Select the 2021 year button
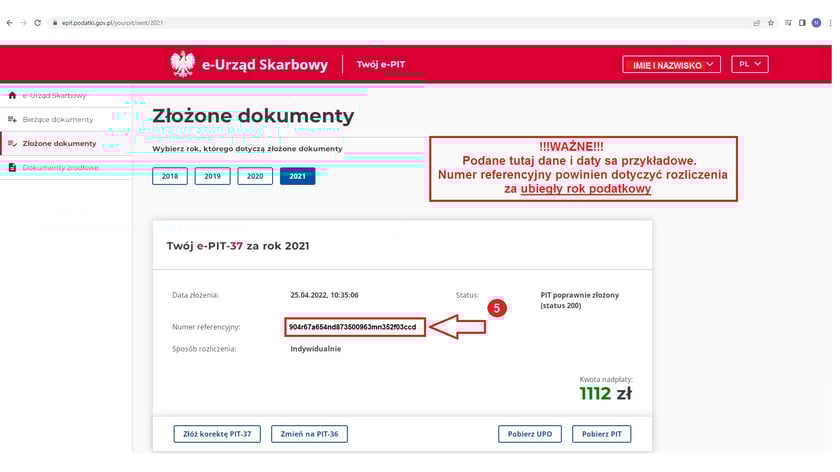This screenshot has height=472, width=840. pyautogui.click(x=297, y=176)
